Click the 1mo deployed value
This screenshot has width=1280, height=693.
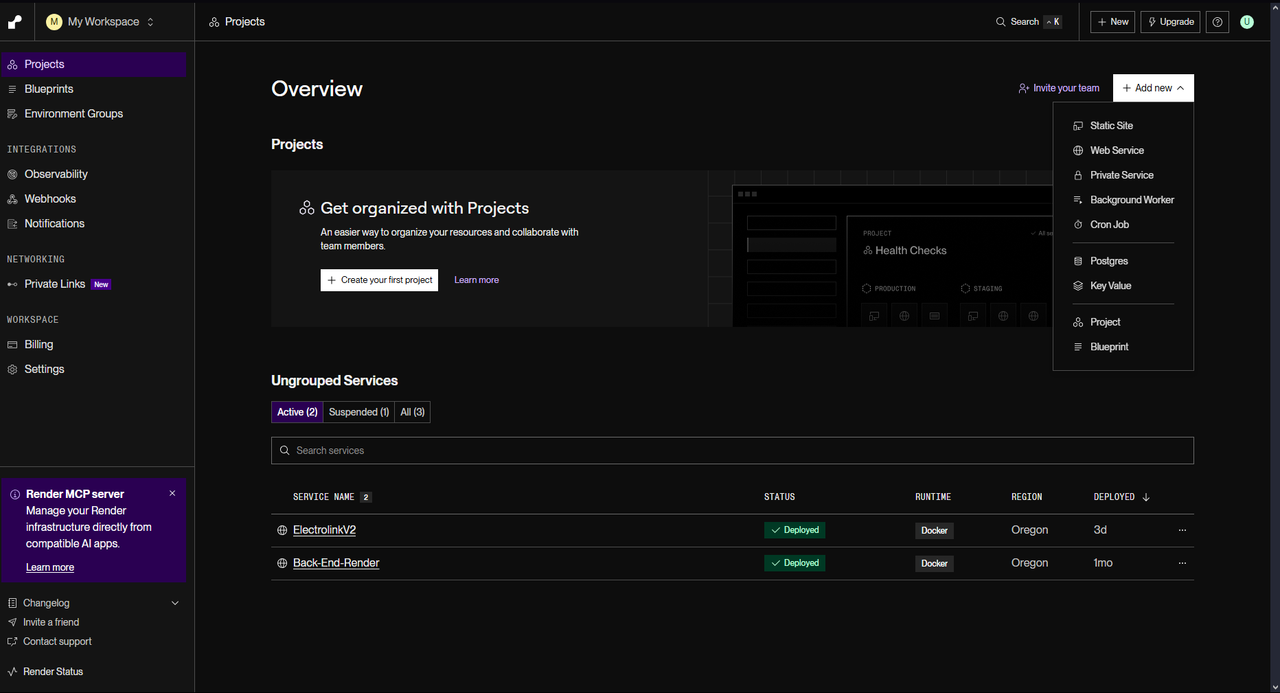point(1103,563)
